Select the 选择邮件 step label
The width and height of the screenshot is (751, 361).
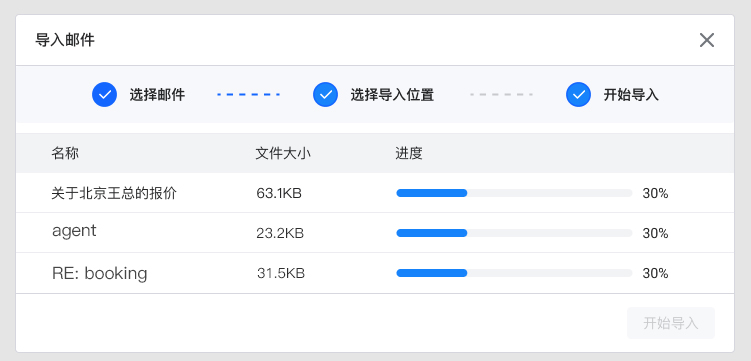coord(157,95)
